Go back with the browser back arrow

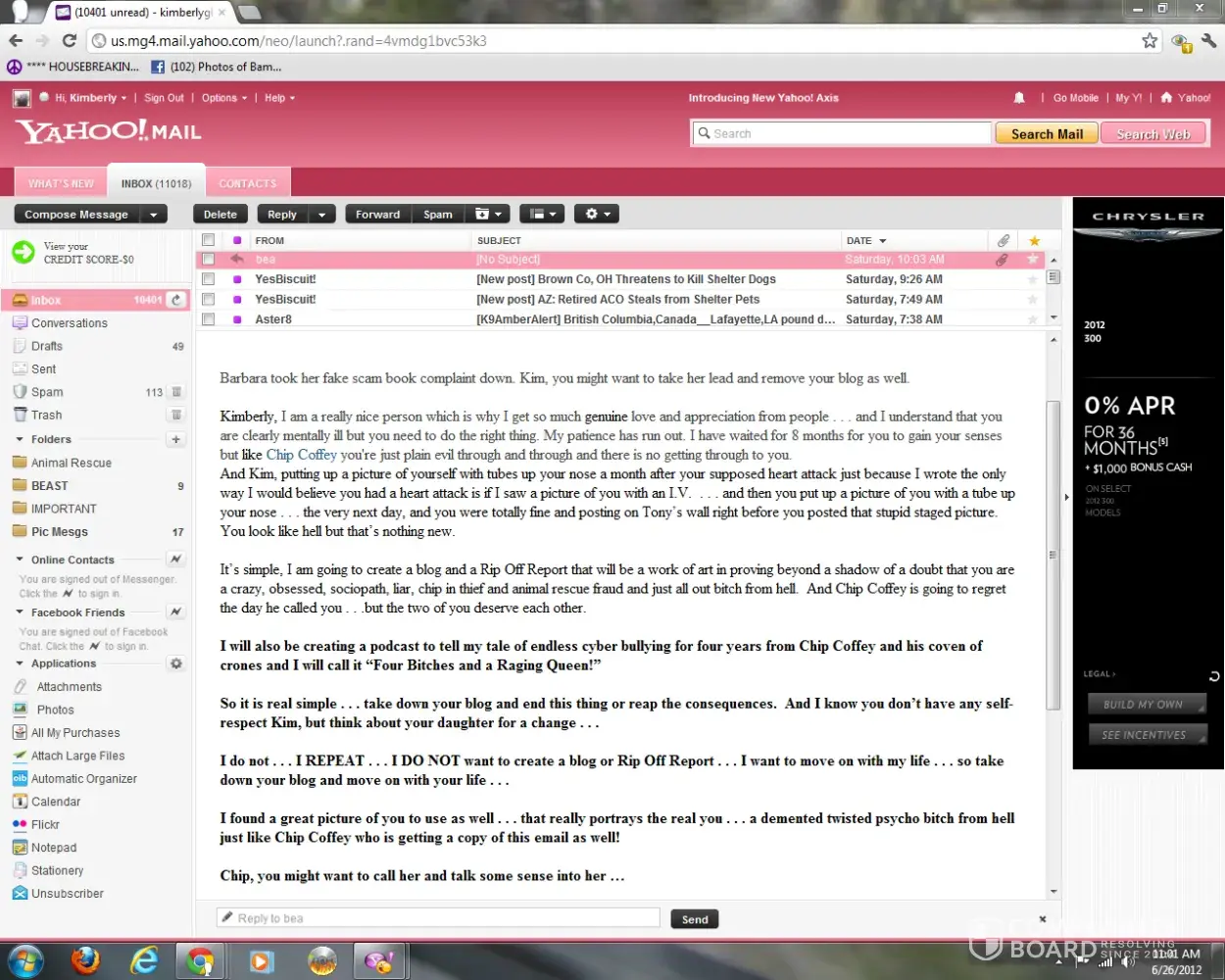(x=16, y=40)
